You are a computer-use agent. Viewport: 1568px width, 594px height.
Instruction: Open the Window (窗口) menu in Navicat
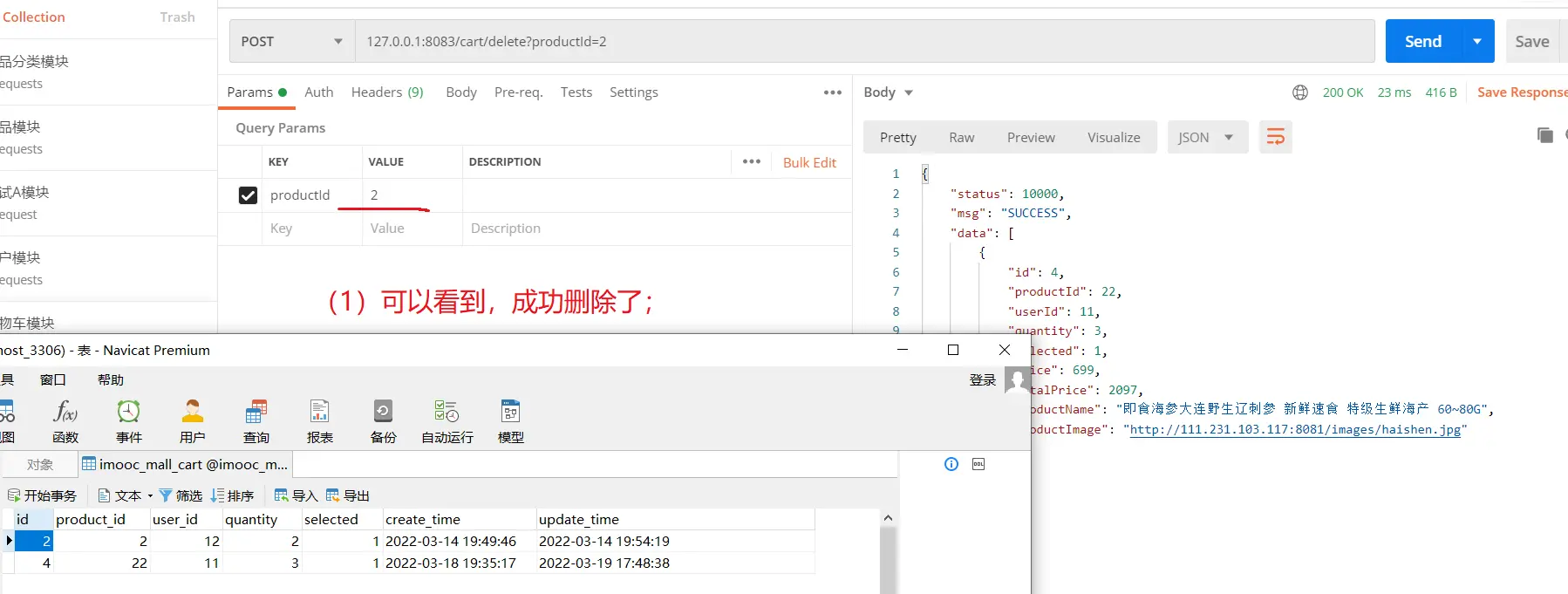[53, 379]
